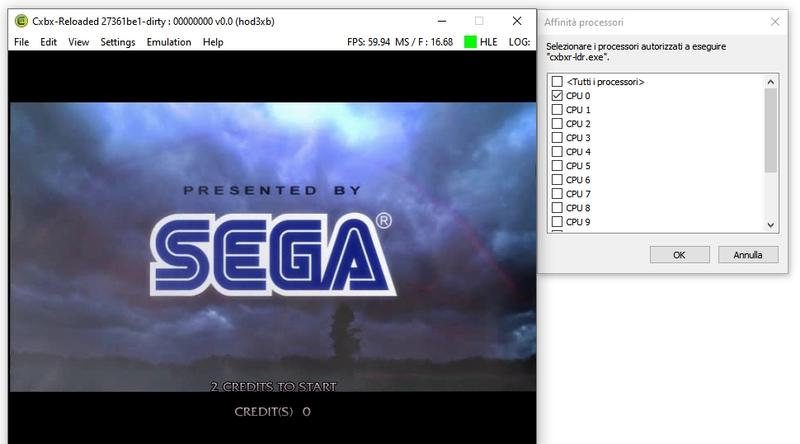Check the CPU 3 checkbox
The height and width of the screenshot is (444, 800).
tap(557, 138)
